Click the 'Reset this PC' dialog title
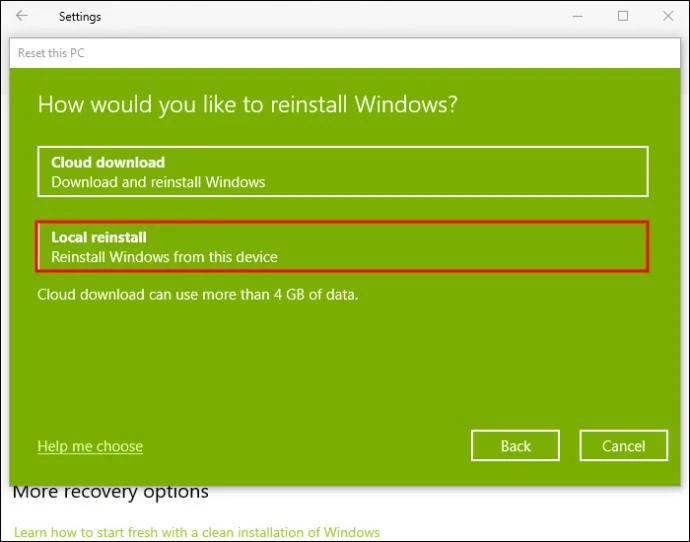Screen dimensions: 690x542 51,53
